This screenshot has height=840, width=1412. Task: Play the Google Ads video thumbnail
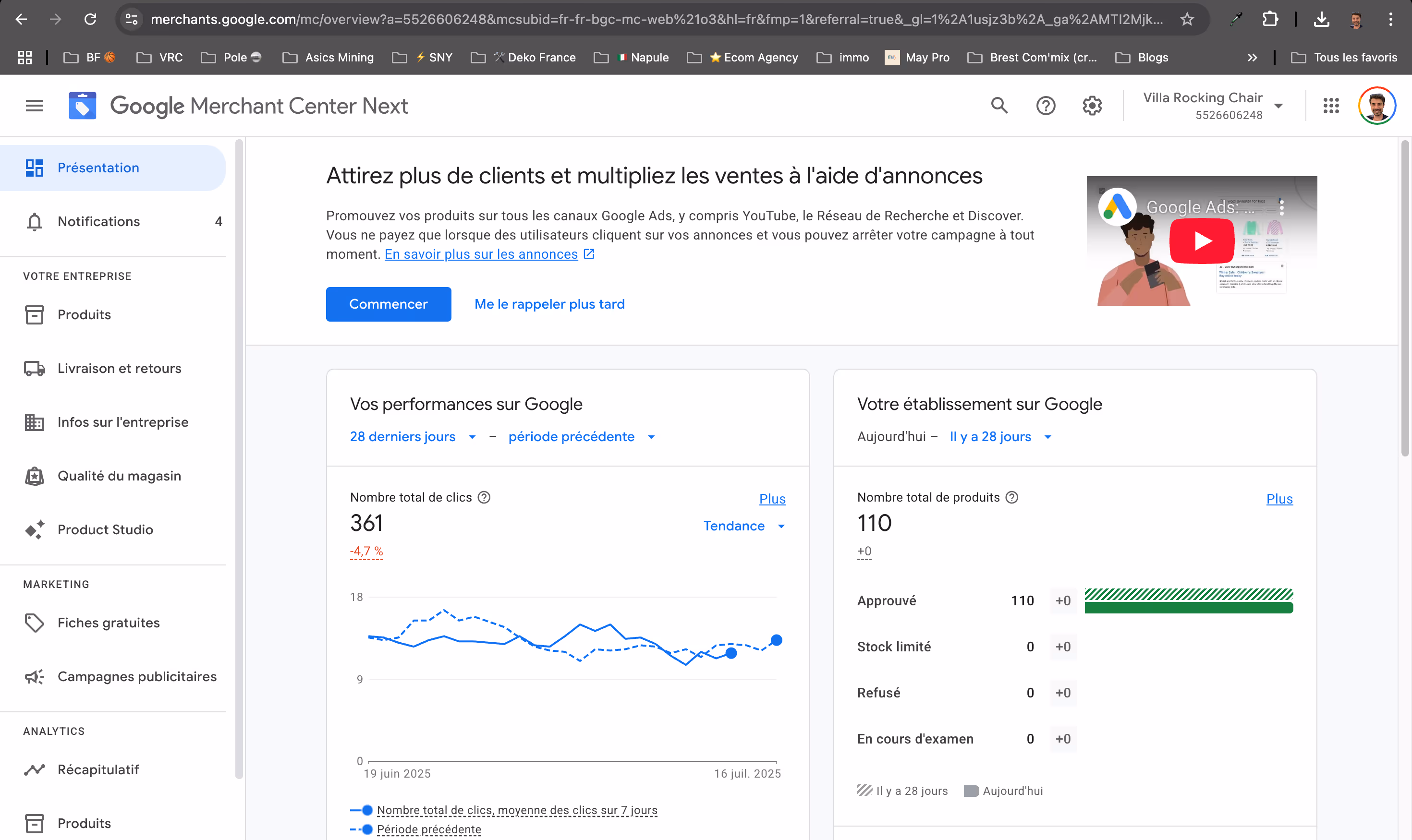point(1202,241)
